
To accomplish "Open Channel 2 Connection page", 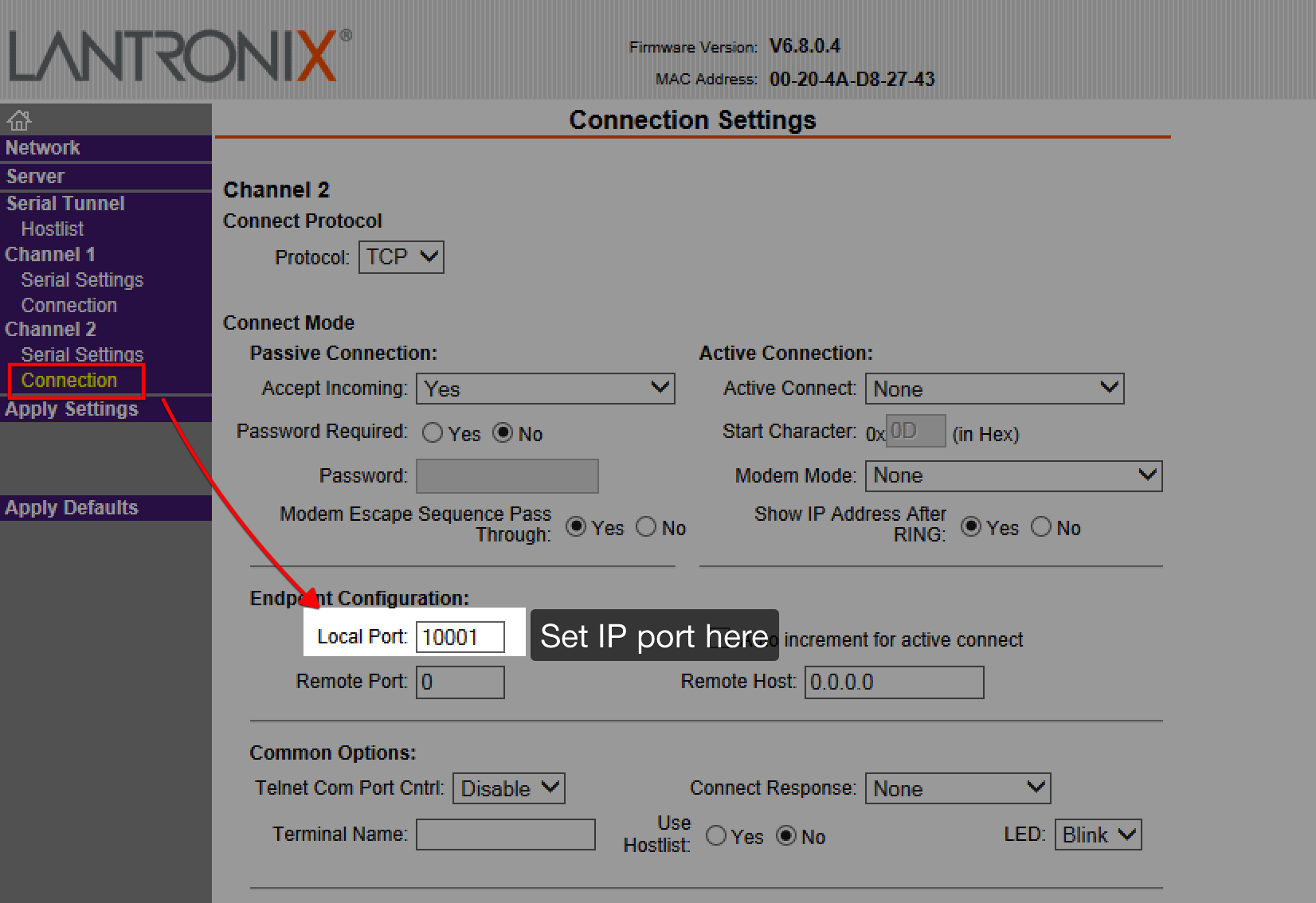I will click(69, 381).
